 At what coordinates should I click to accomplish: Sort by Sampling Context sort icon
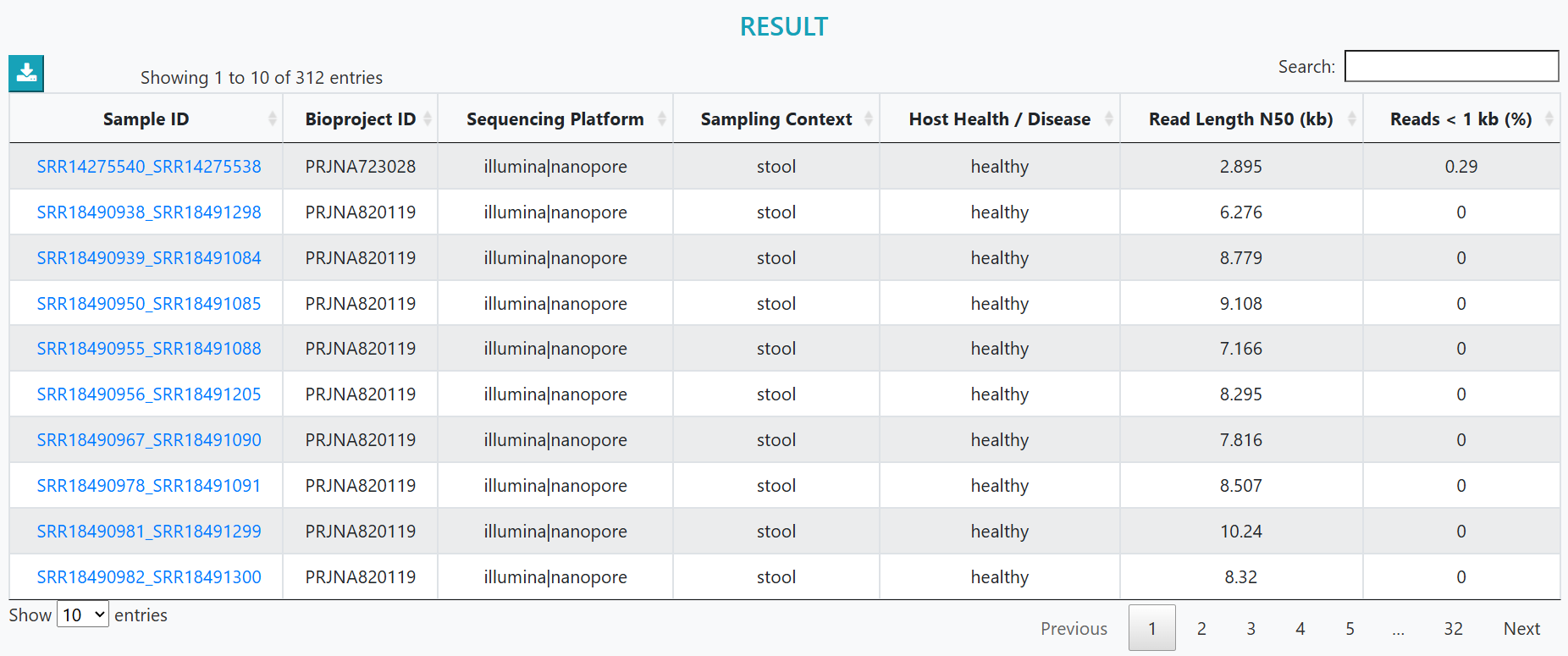coord(869,119)
